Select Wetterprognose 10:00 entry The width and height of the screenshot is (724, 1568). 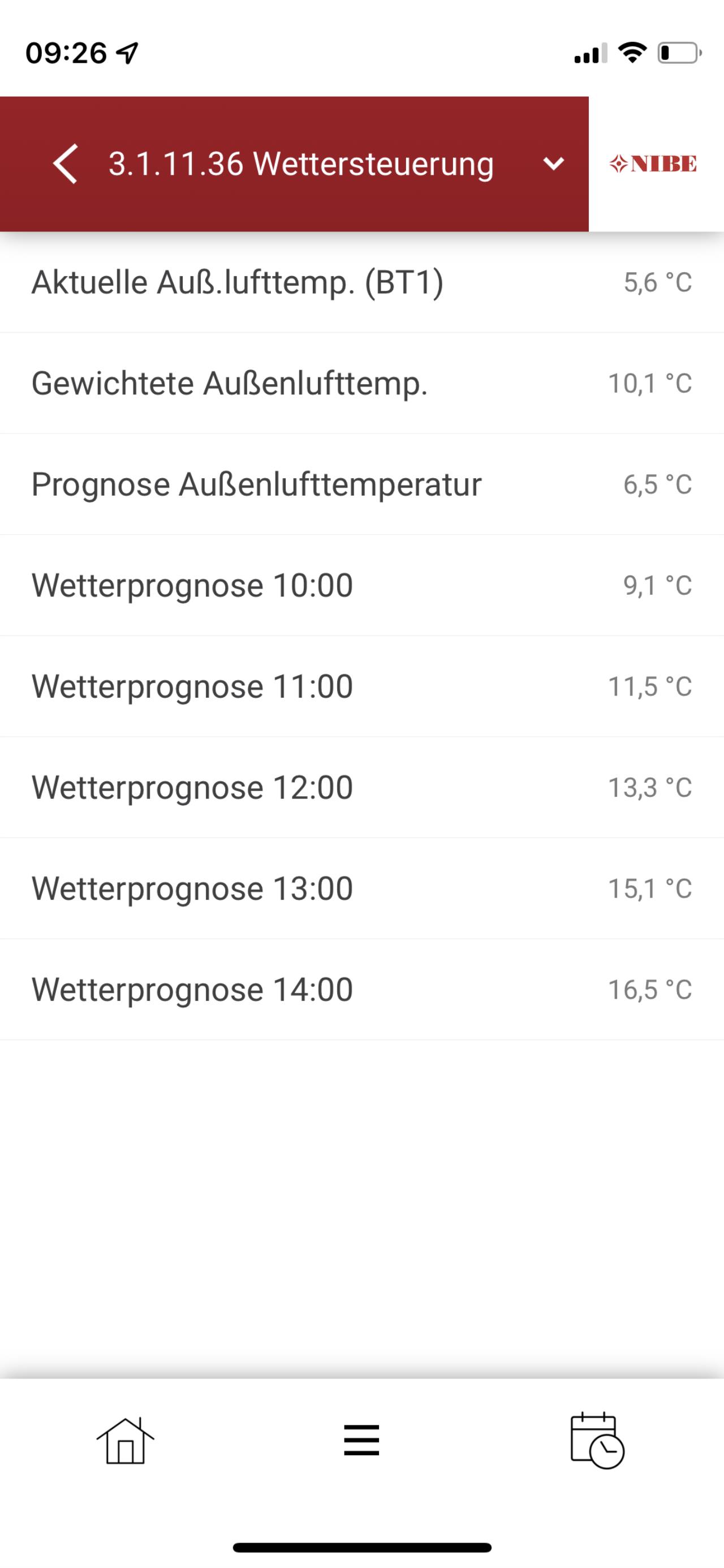tap(362, 586)
